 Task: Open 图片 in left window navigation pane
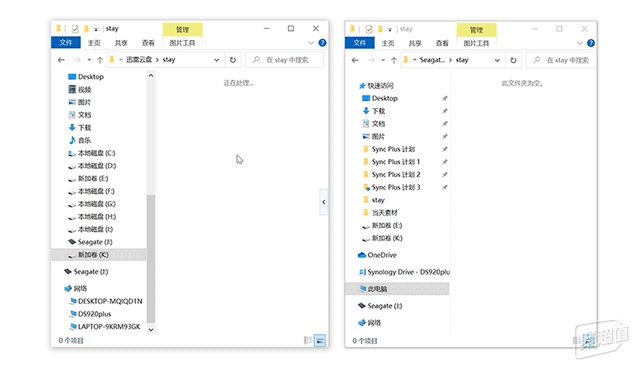click(x=80, y=102)
